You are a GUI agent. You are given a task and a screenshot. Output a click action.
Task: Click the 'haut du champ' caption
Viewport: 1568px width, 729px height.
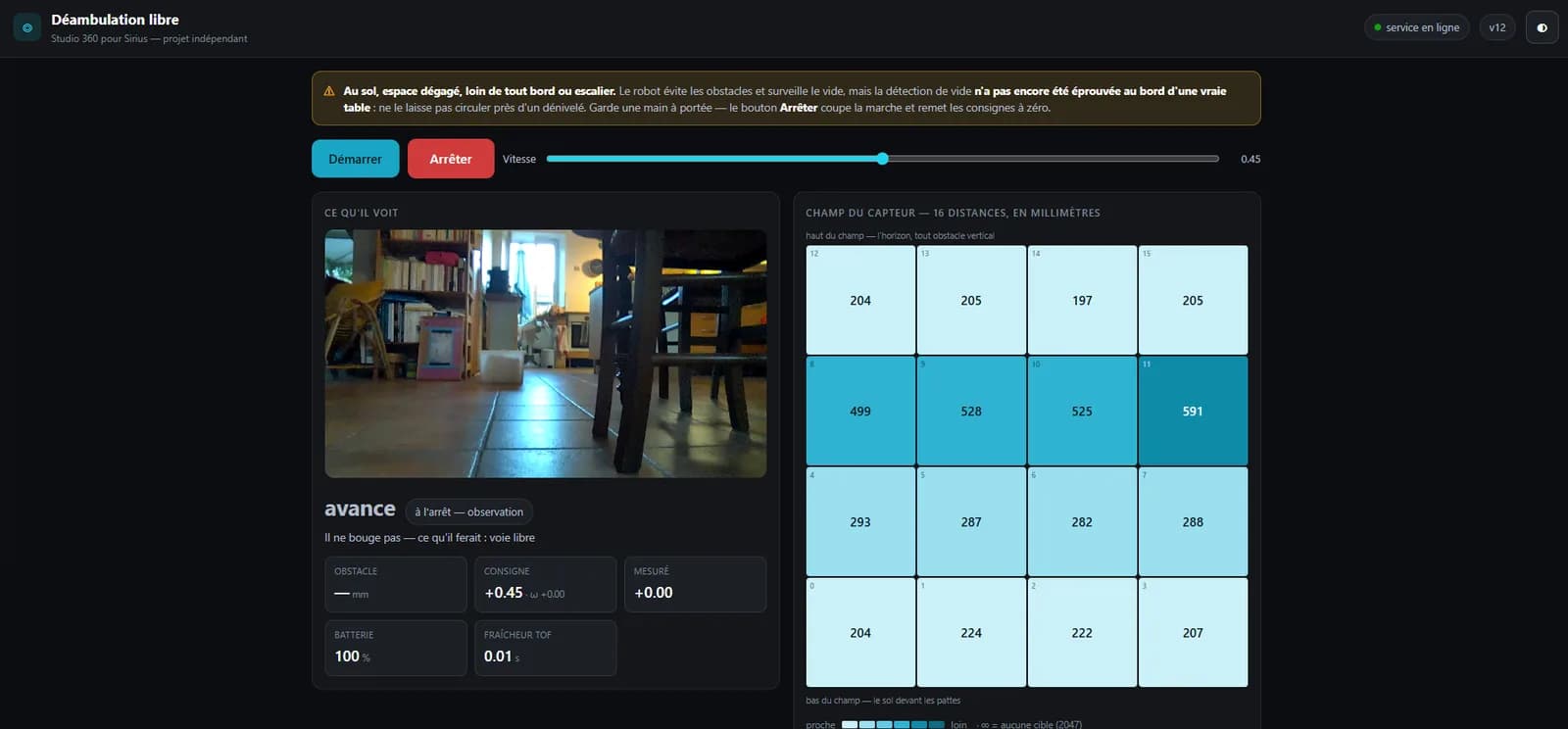tap(900, 236)
